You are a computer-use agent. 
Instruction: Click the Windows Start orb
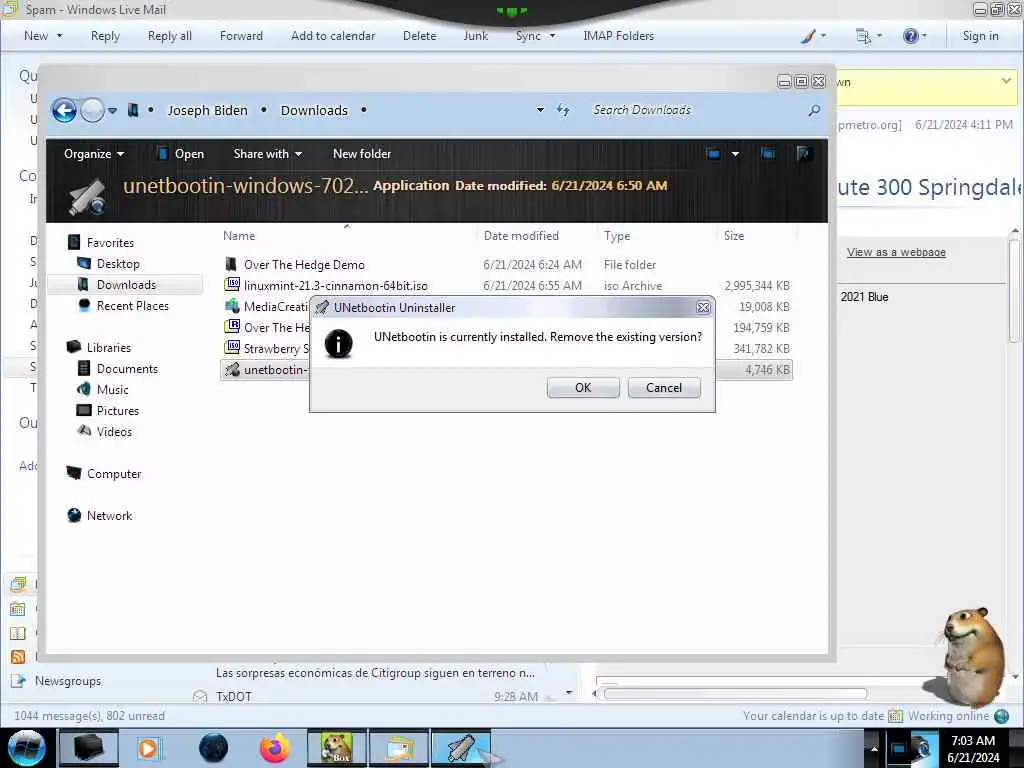coord(27,748)
